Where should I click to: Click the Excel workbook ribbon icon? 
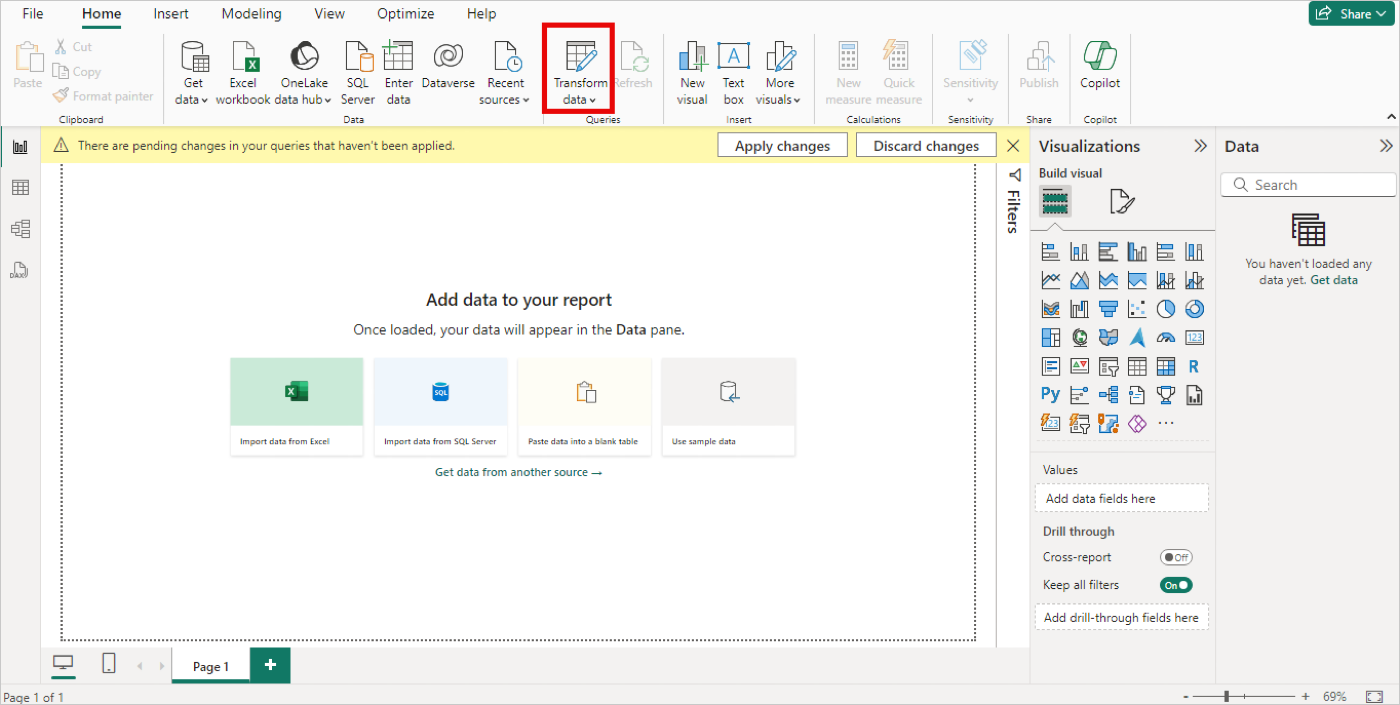243,73
